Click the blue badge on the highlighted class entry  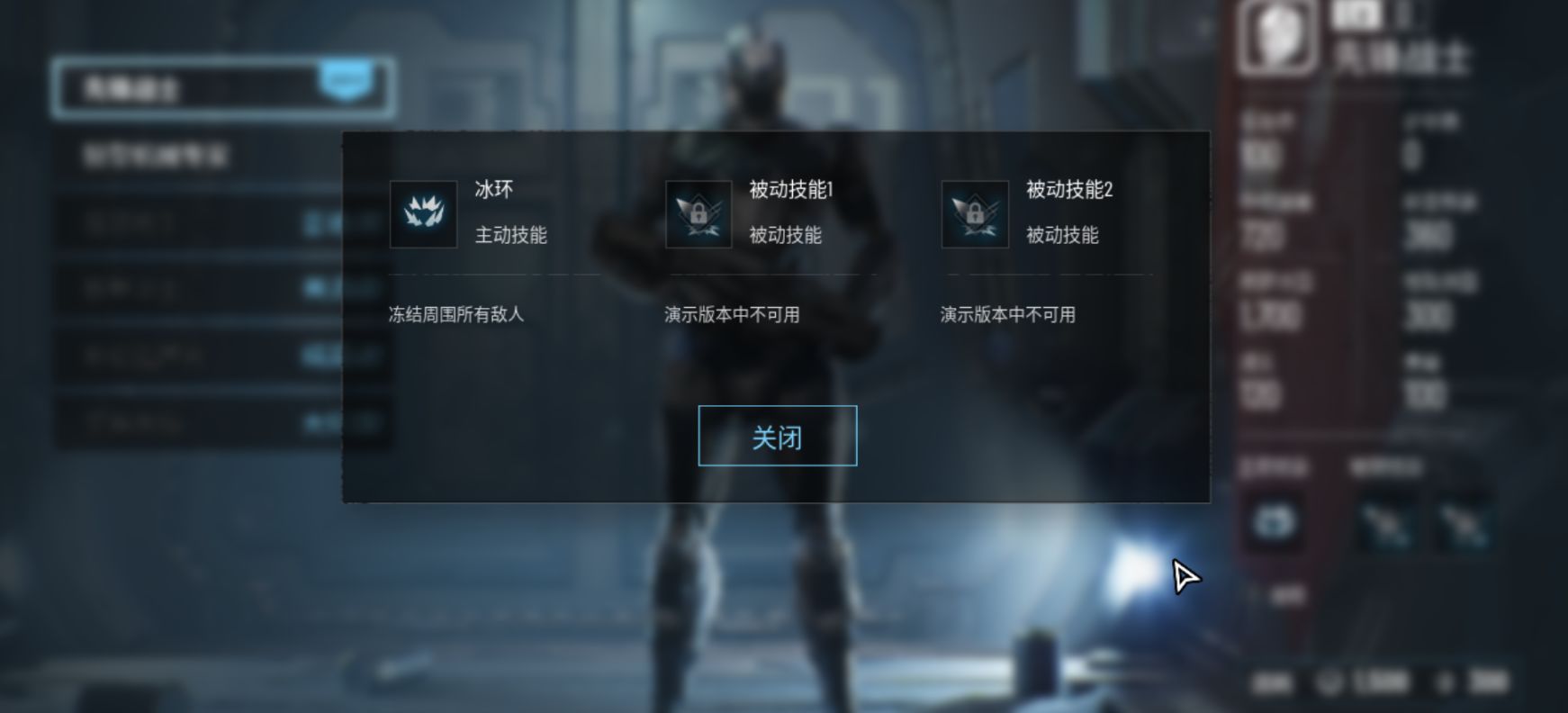click(347, 81)
